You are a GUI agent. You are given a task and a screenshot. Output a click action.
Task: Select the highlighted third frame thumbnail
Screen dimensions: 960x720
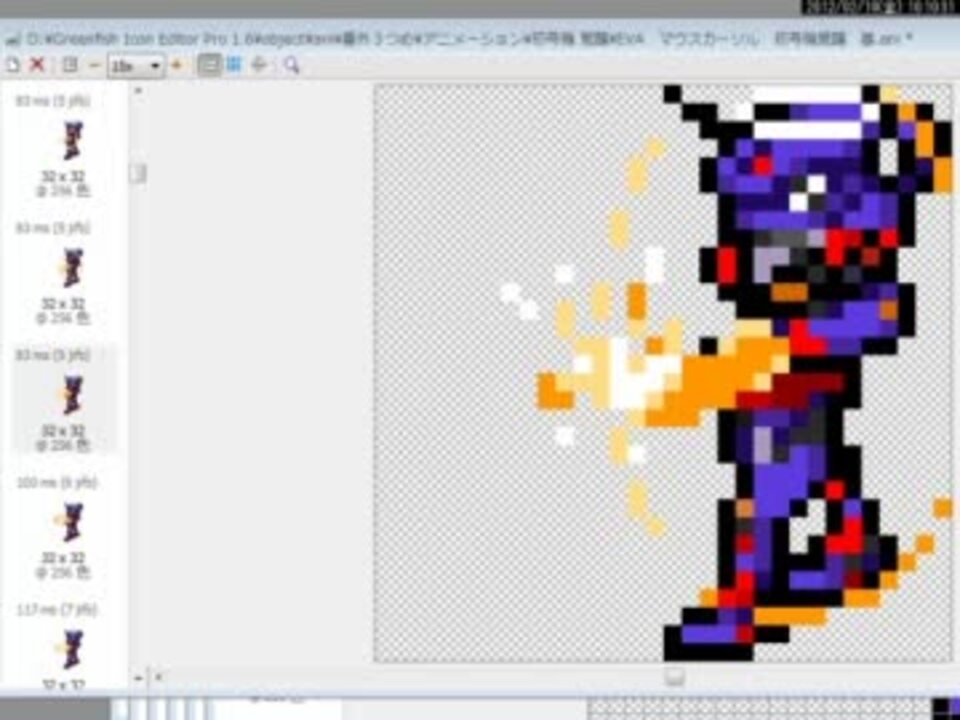pos(72,395)
